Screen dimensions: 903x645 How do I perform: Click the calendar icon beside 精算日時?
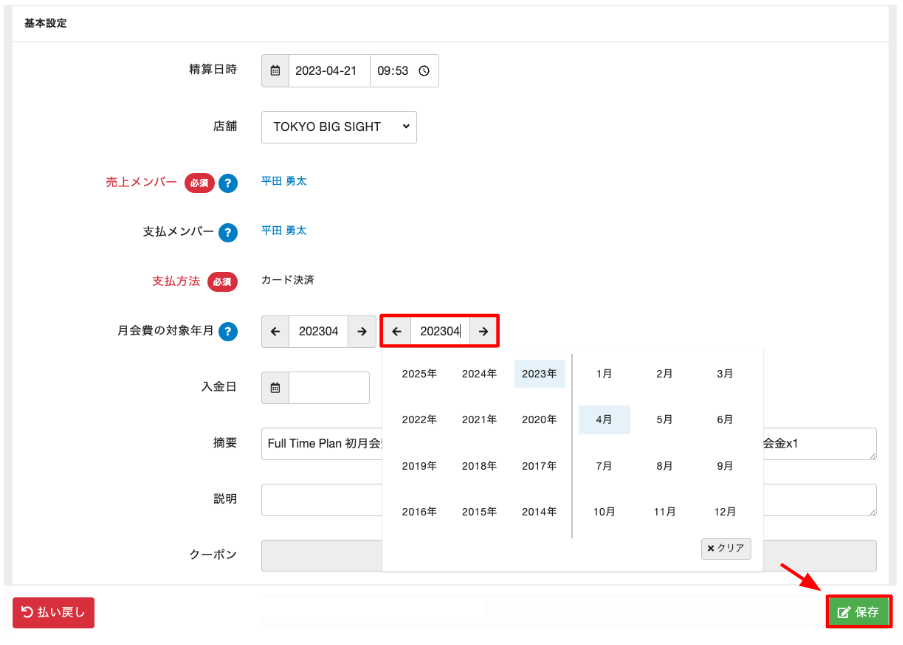(275, 71)
